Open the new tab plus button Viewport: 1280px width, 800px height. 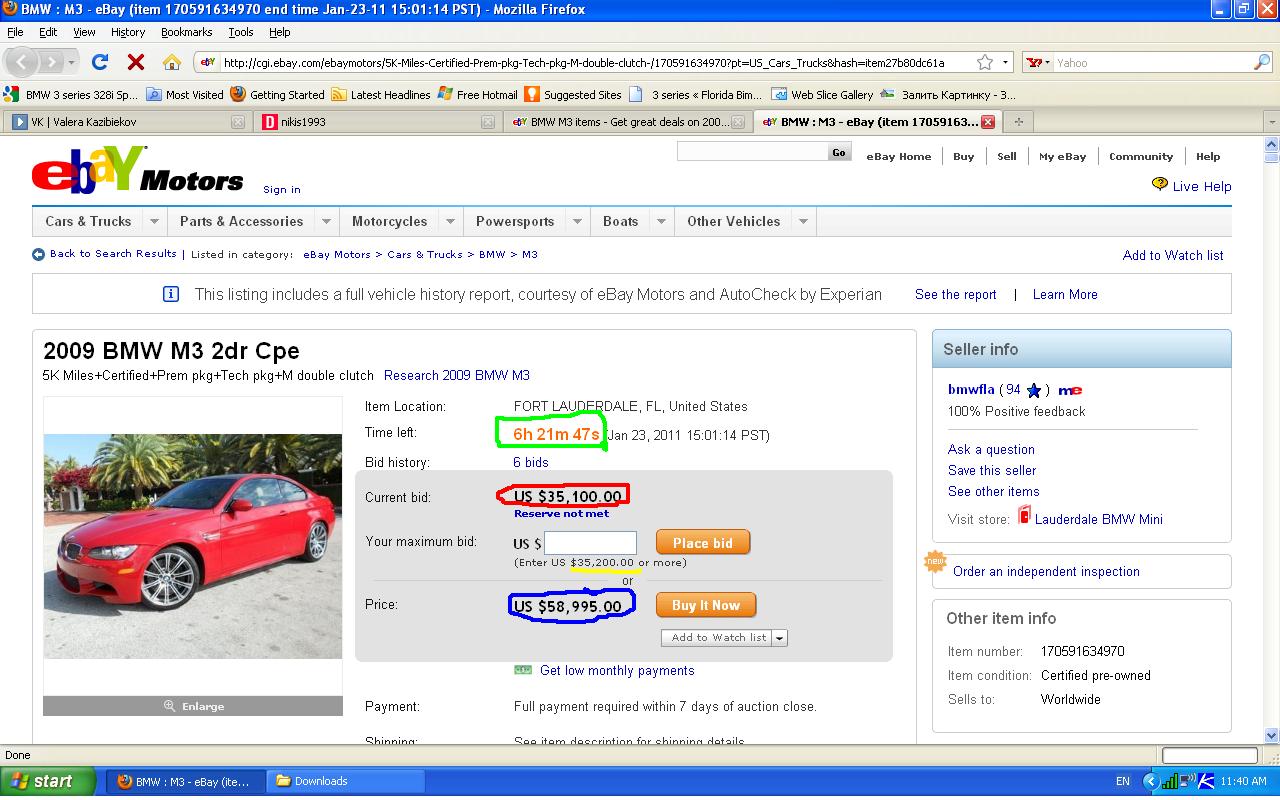point(1019,122)
